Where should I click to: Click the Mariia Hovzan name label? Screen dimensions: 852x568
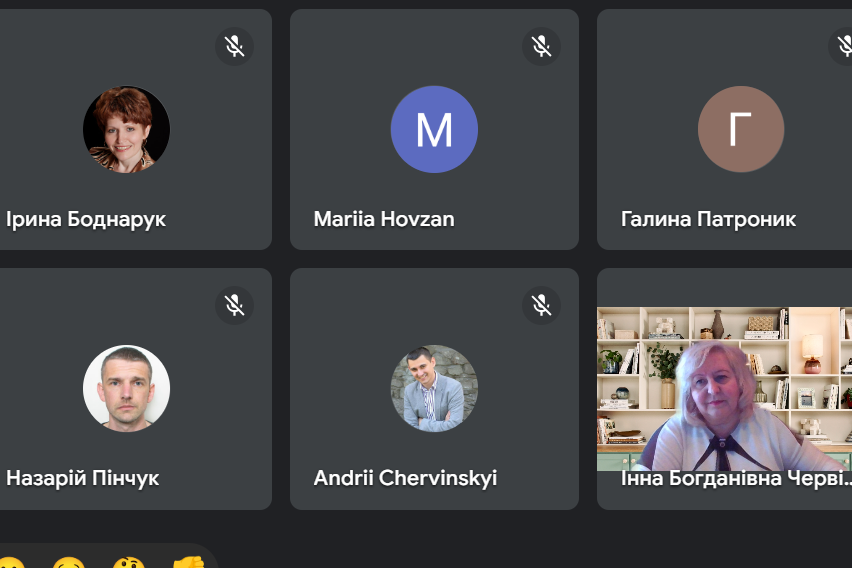[384, 219]
